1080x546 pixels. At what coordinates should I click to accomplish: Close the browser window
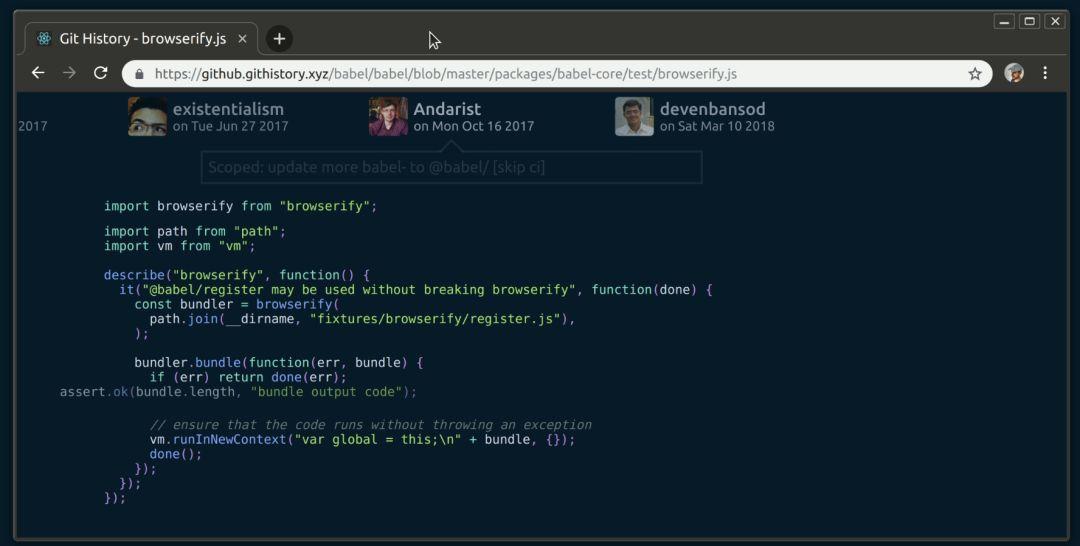[1055, 21]
